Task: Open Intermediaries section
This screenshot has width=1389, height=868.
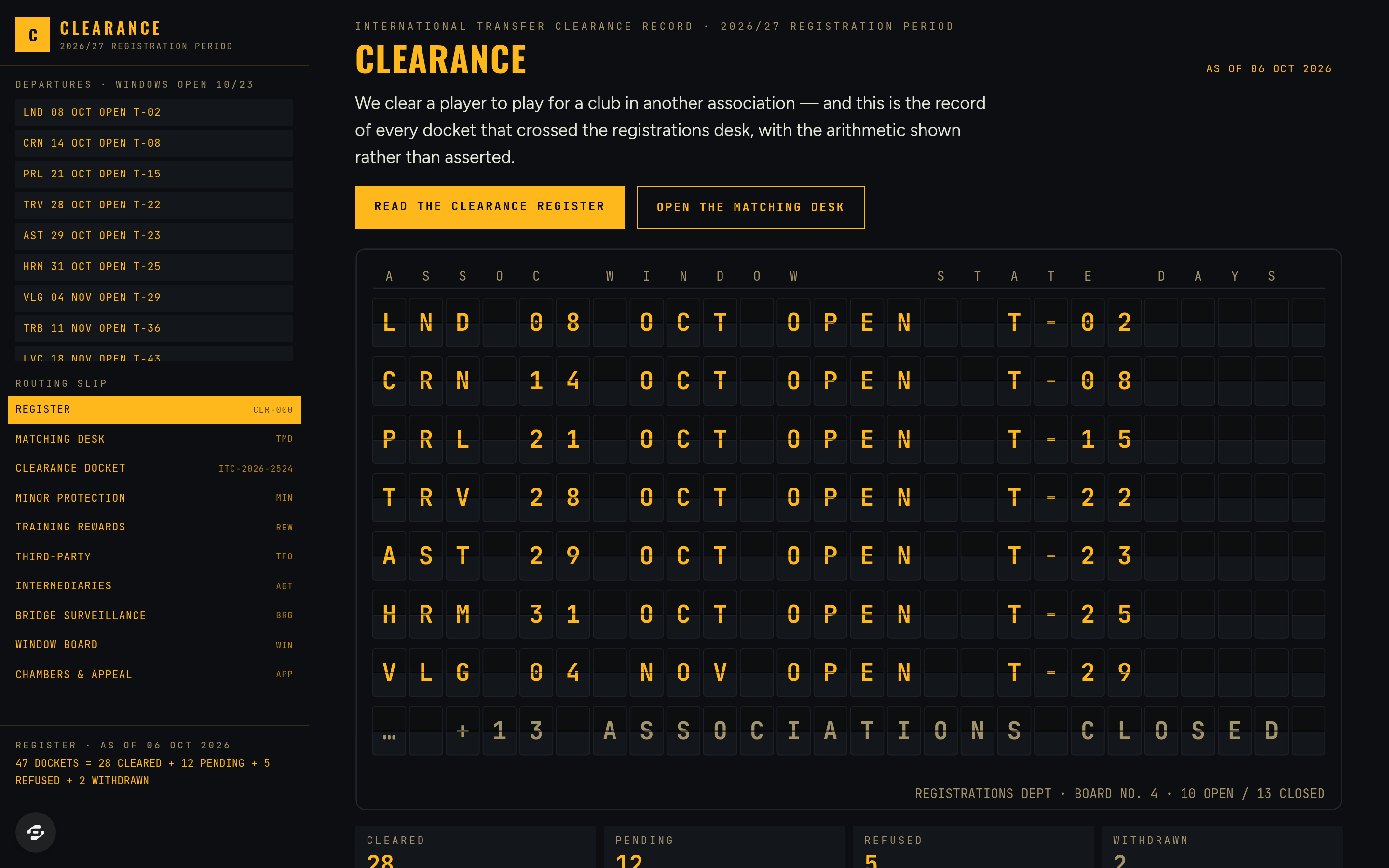Action: tap(154, 586)
